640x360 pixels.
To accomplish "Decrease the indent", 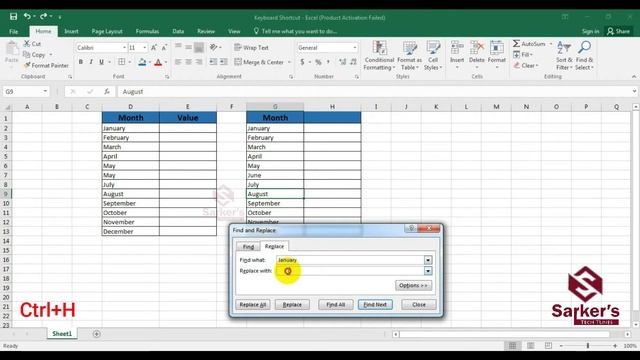I will point(213,62).
